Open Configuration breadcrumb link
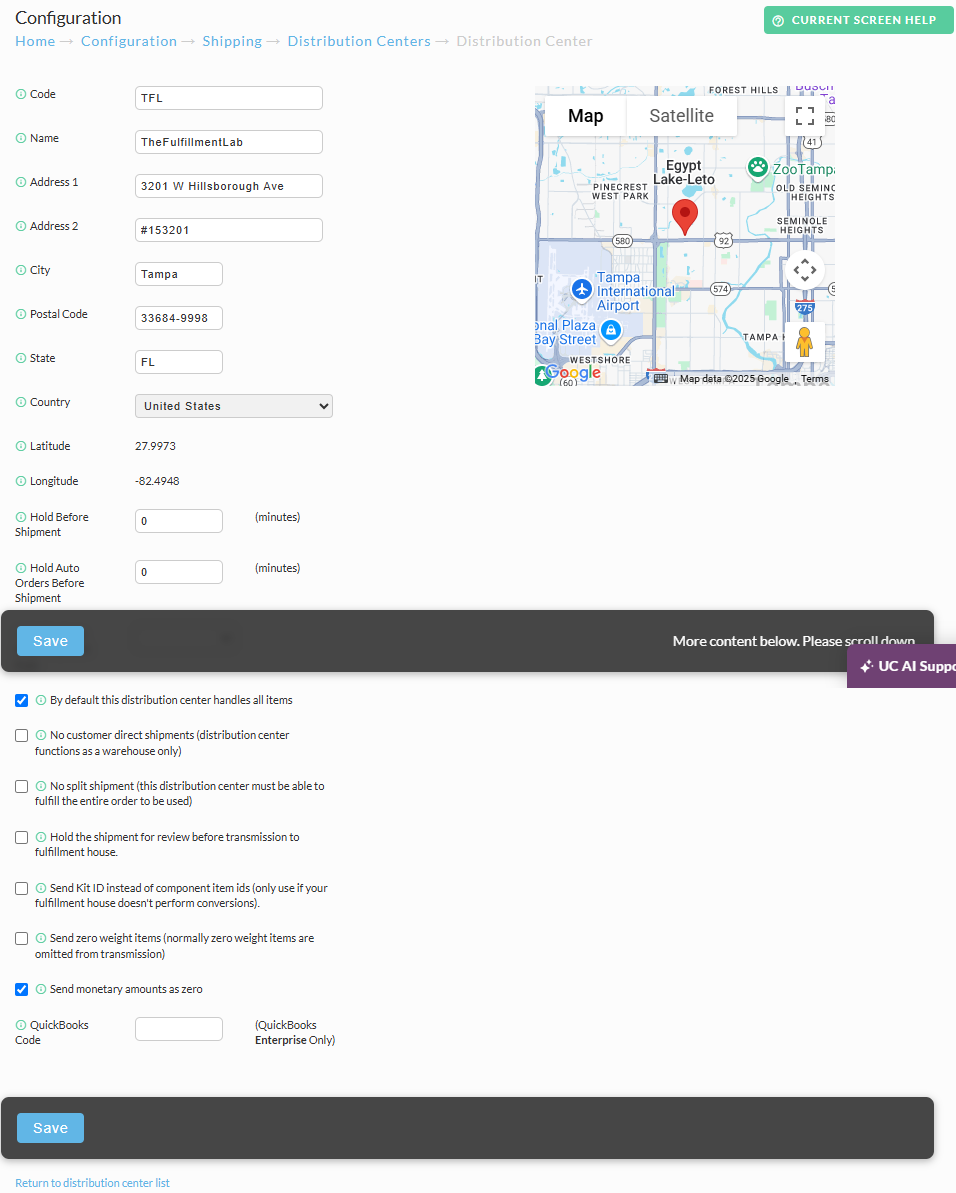956x1193 pixels. click(x=129, y=41)
